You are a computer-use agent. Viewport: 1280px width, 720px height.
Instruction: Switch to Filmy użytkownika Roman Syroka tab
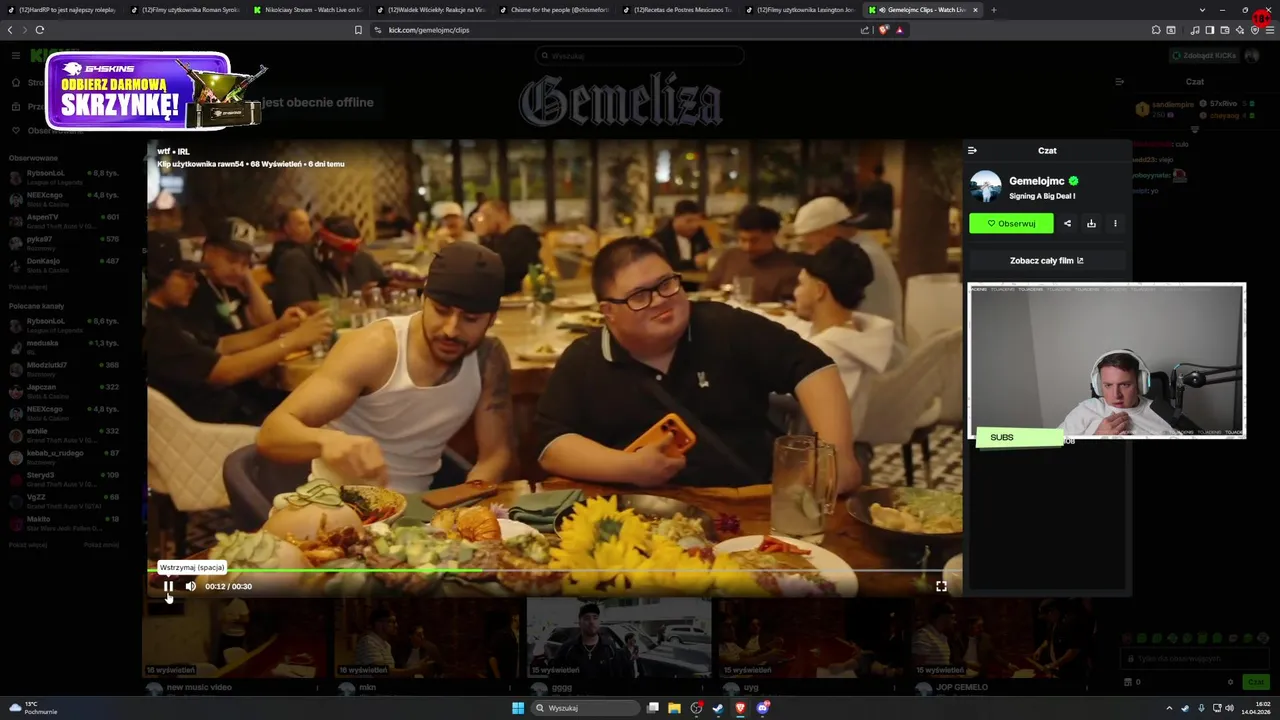[x=185, y=10]
